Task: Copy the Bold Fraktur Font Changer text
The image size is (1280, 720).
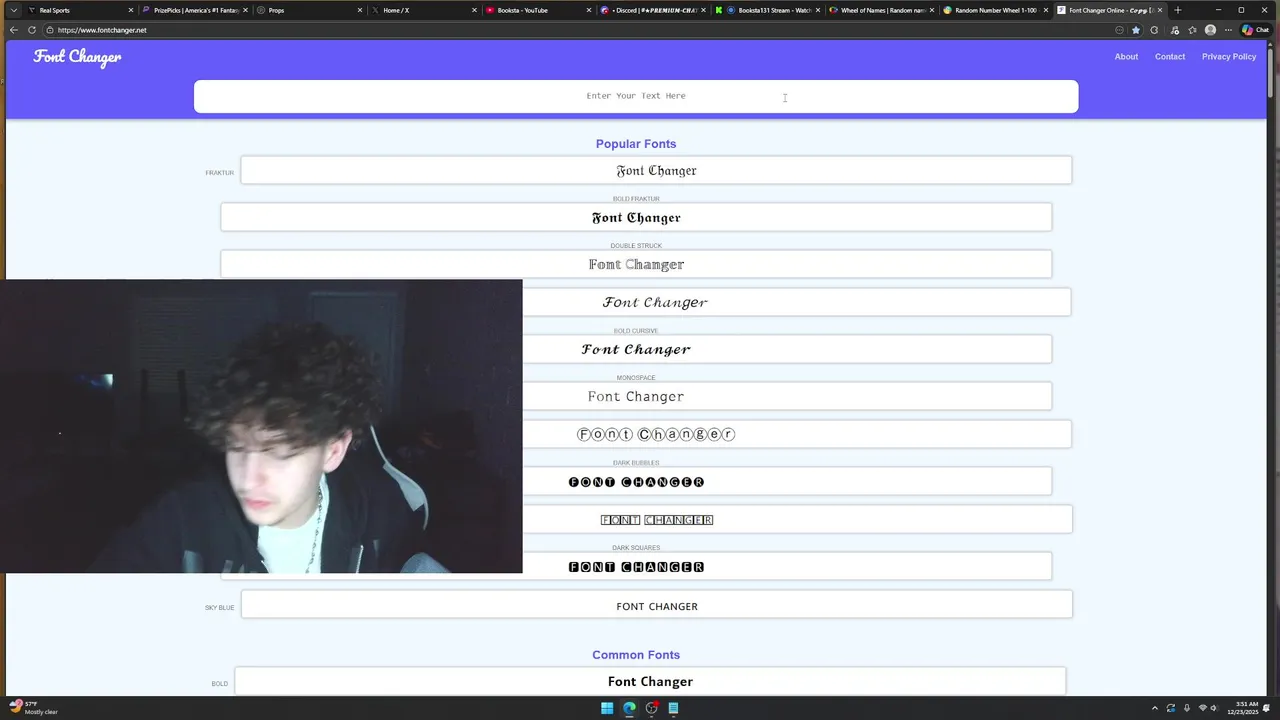Action: pos(636,217)
